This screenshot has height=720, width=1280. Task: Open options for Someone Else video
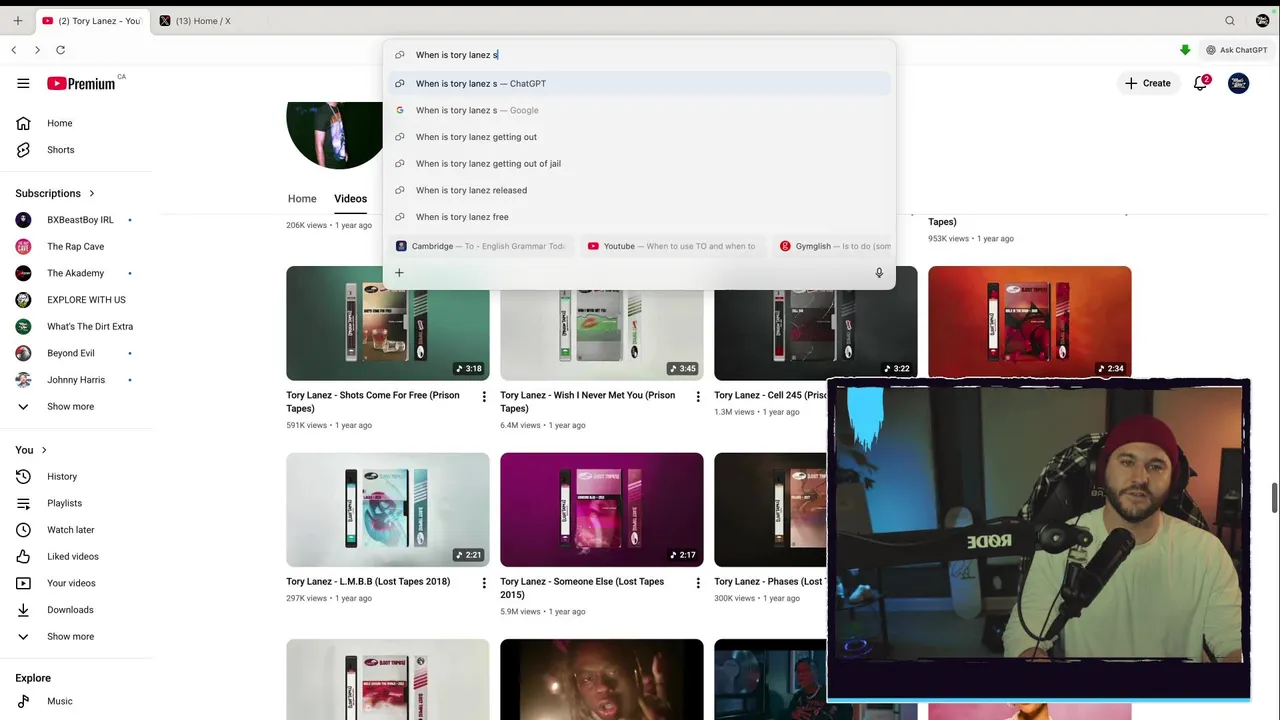point(698,583)
